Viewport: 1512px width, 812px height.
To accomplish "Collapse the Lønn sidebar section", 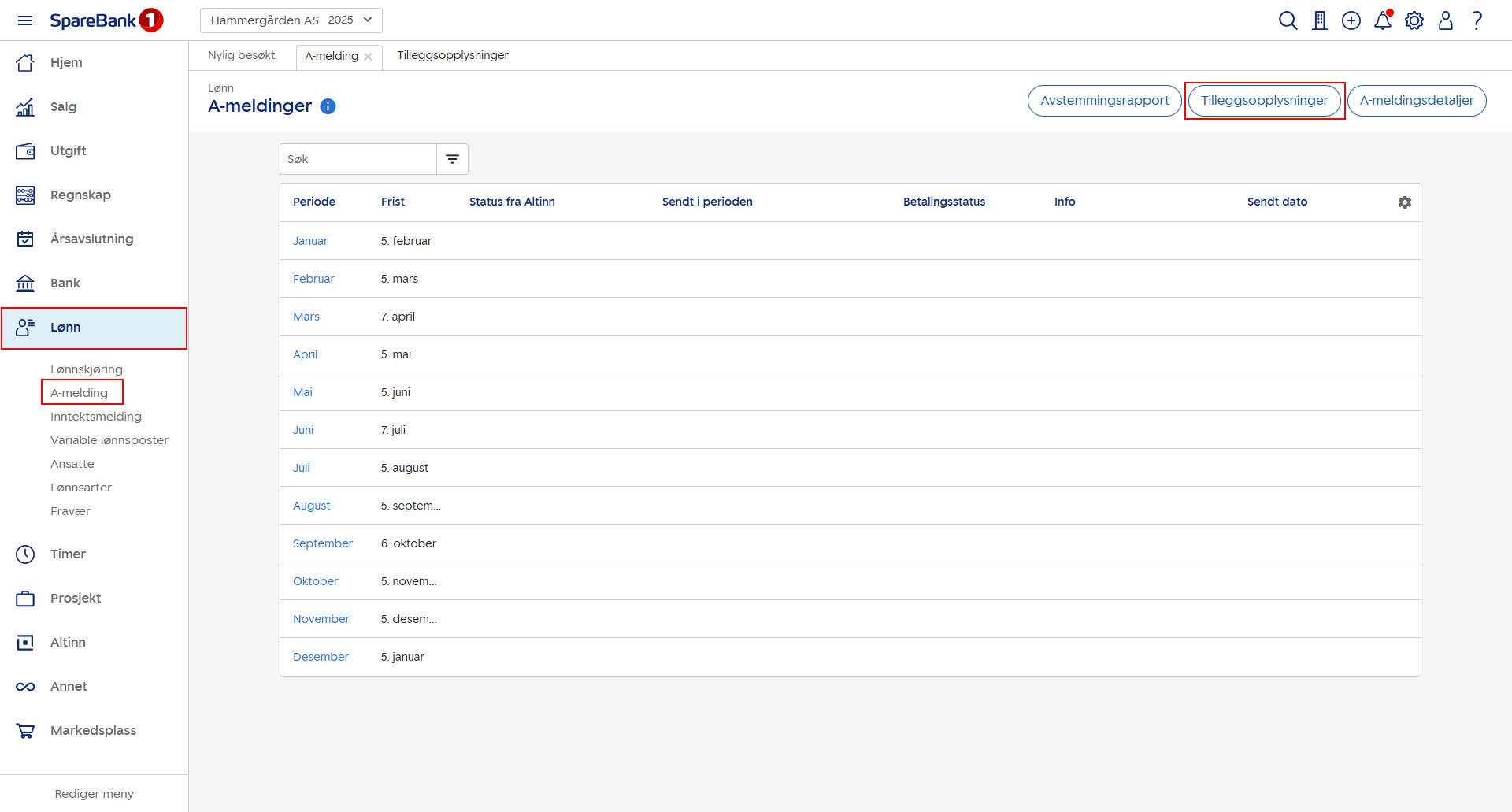I will pyautogui.click(x=94, y=328).
